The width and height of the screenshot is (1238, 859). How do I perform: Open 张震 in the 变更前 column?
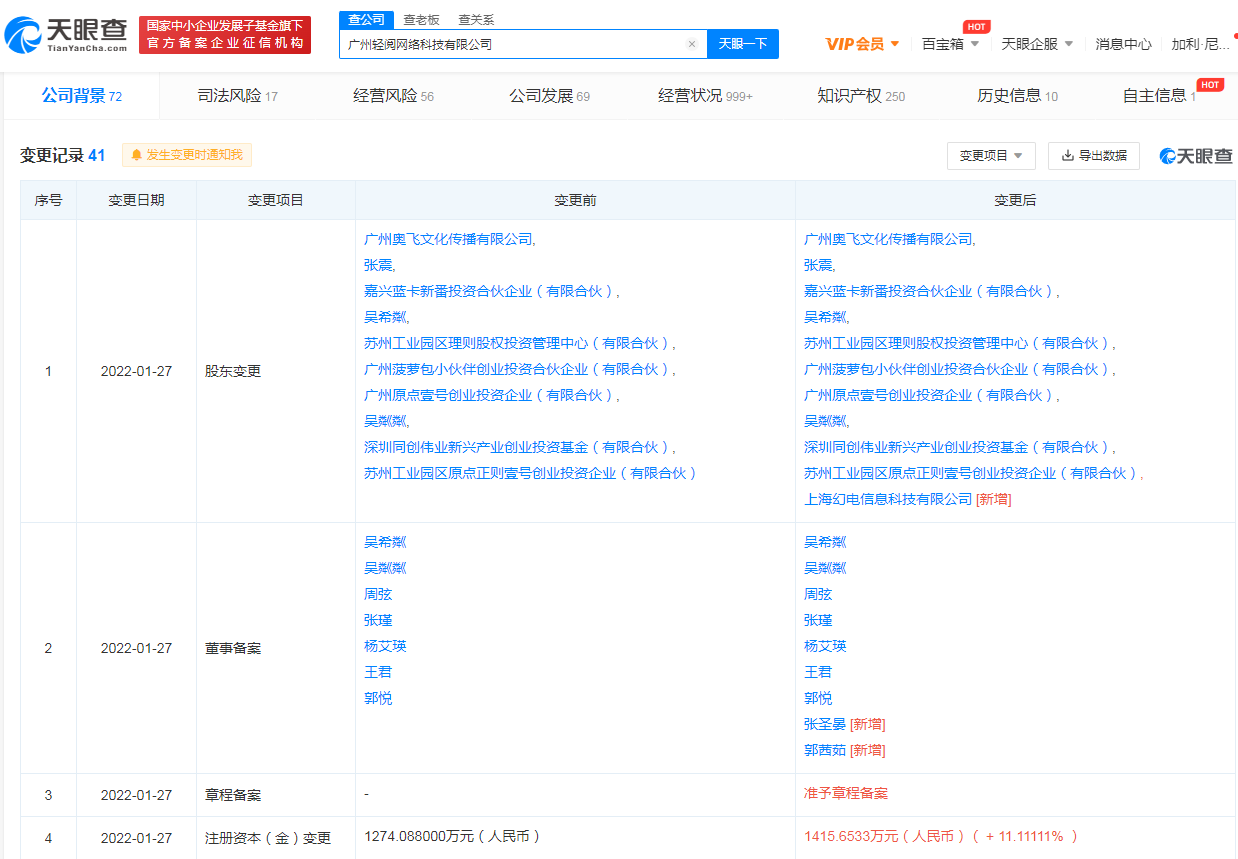pyautogui.click(x=378, y=265)
